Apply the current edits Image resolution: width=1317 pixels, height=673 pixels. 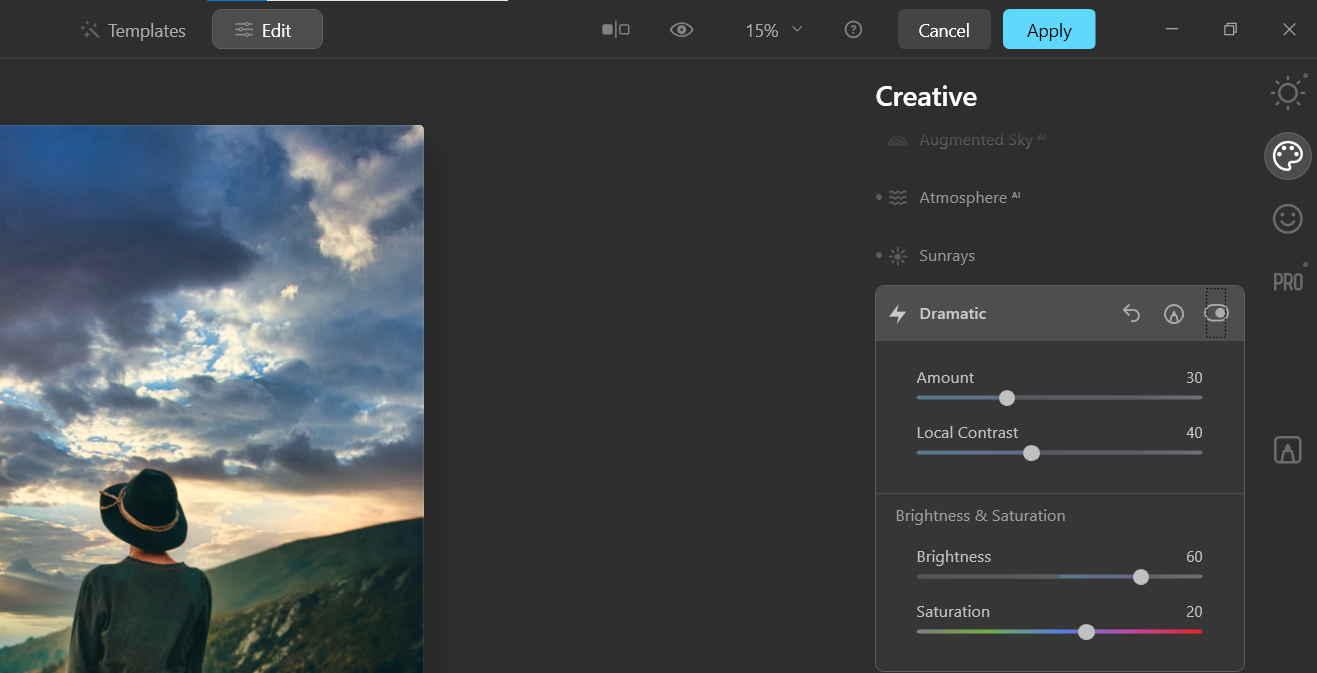(x=1049, y=29)
